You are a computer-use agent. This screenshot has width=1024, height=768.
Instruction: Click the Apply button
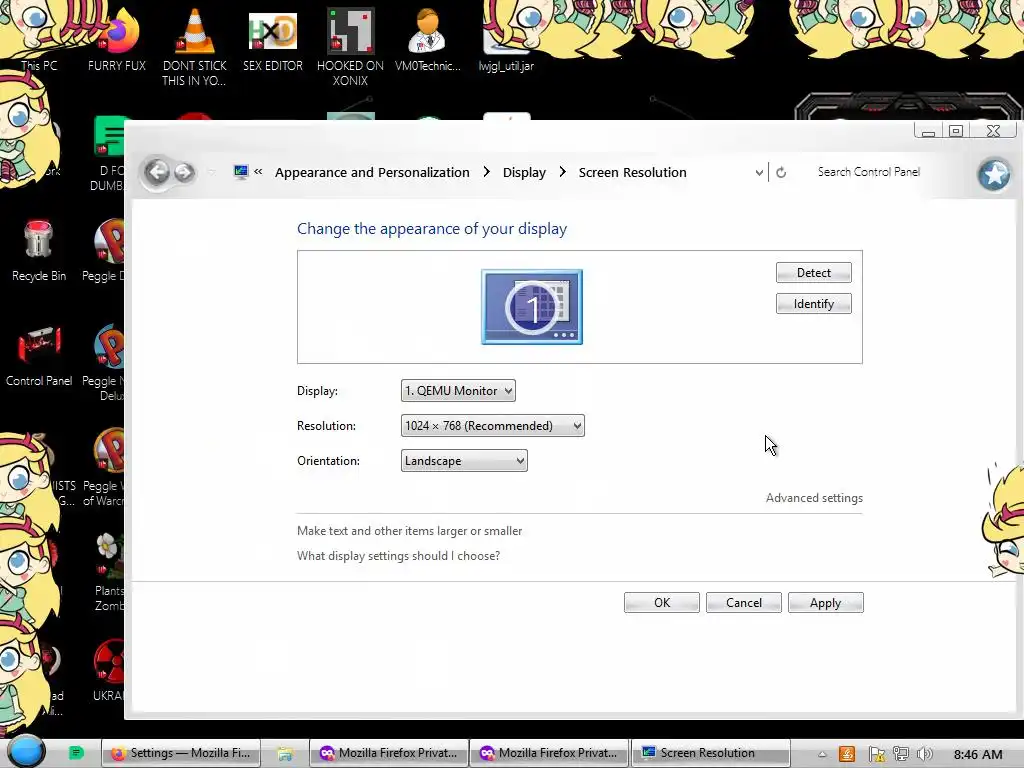tap(825, 603)
